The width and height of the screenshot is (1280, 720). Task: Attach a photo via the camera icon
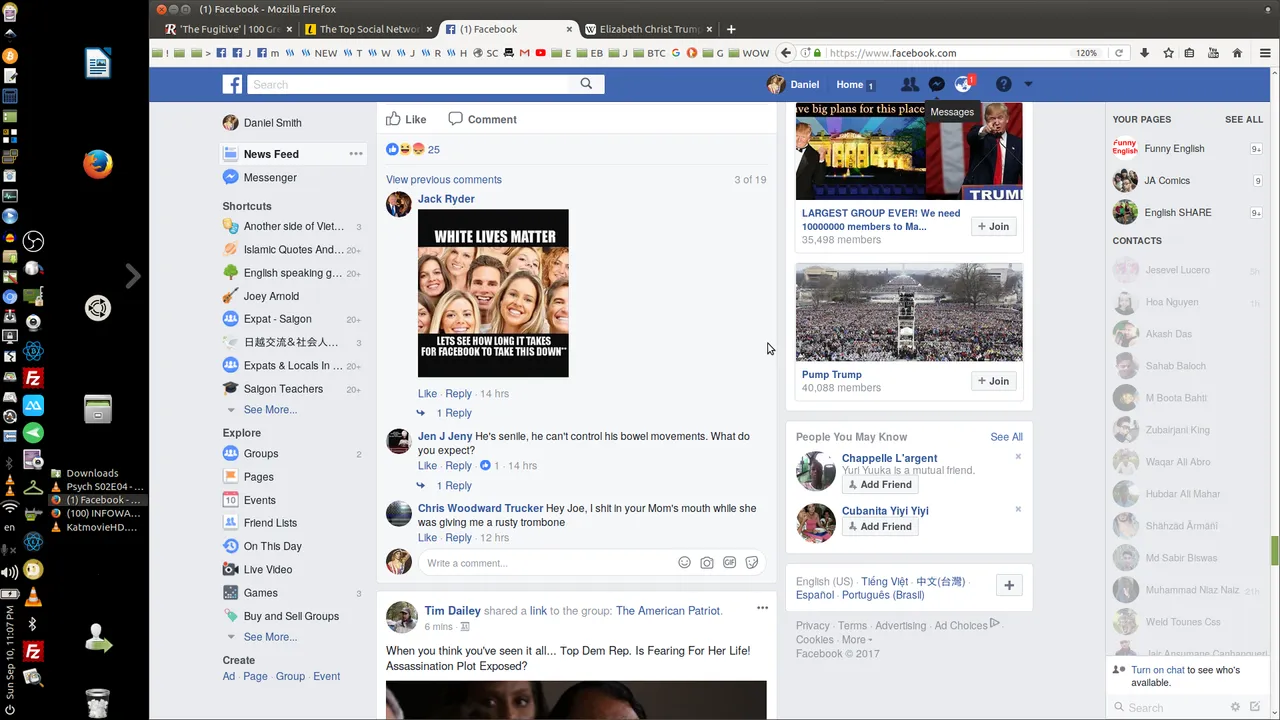click(x=707, y=563)
